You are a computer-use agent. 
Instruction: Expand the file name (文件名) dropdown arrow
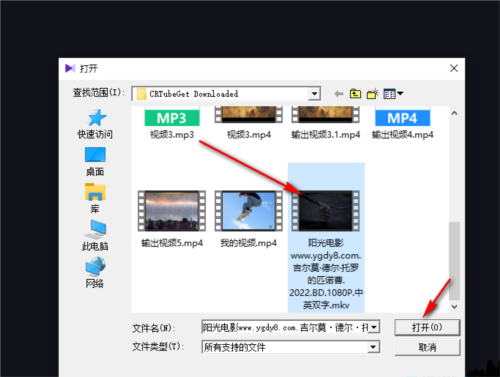point(374,327)
